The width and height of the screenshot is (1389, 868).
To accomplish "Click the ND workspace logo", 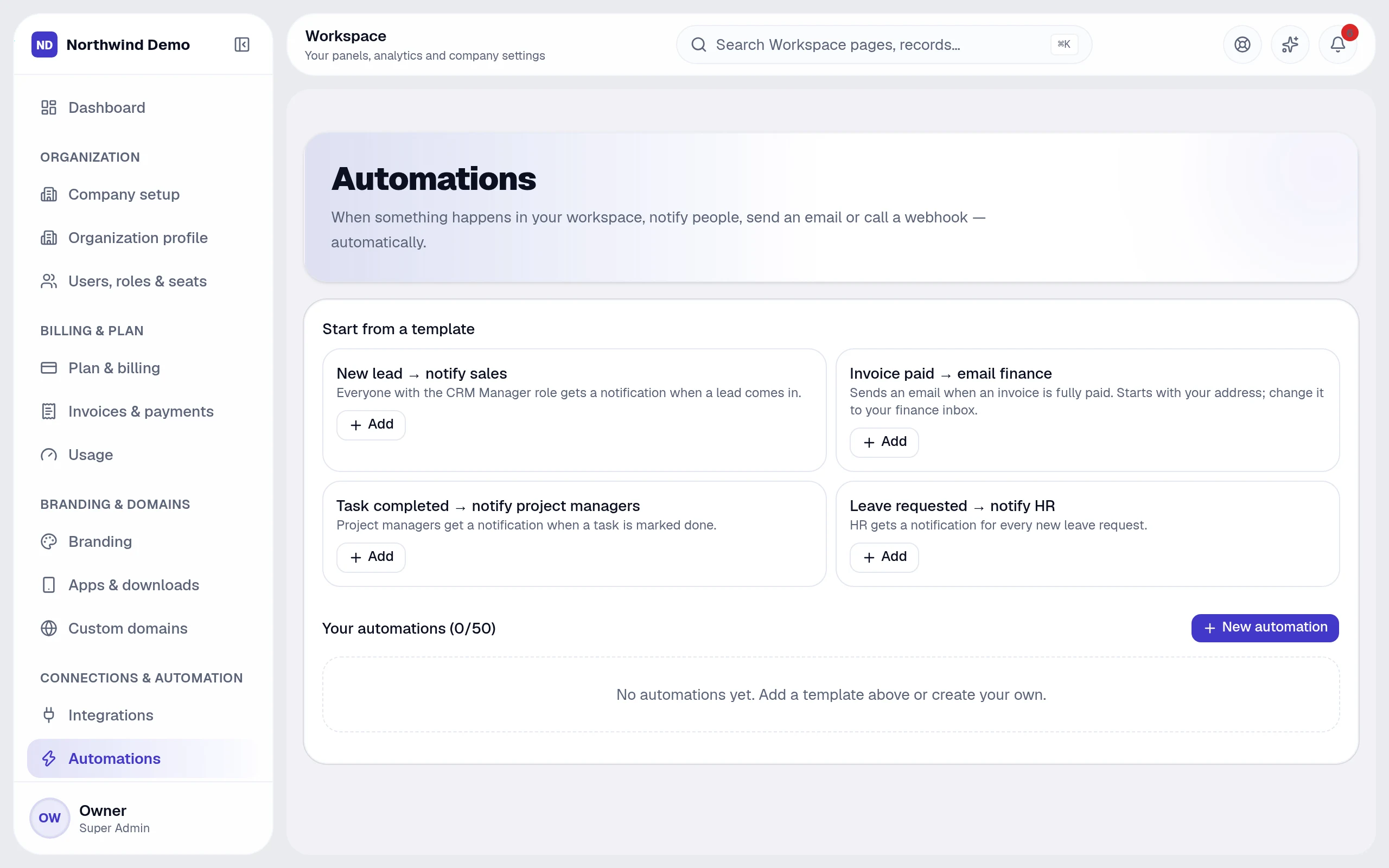I will pyautogui.click(x=44, y=44).
